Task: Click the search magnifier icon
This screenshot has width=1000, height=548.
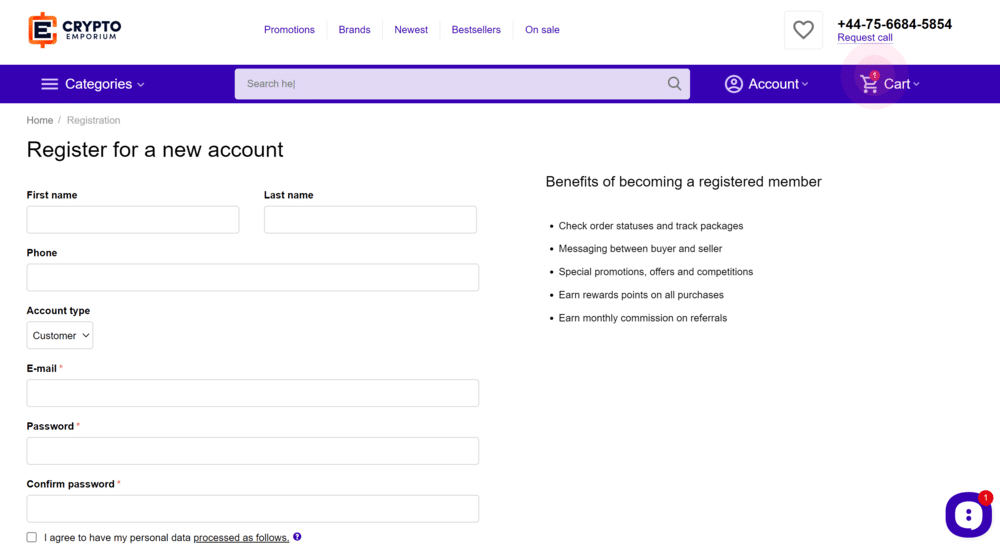Action: (674, 84)
